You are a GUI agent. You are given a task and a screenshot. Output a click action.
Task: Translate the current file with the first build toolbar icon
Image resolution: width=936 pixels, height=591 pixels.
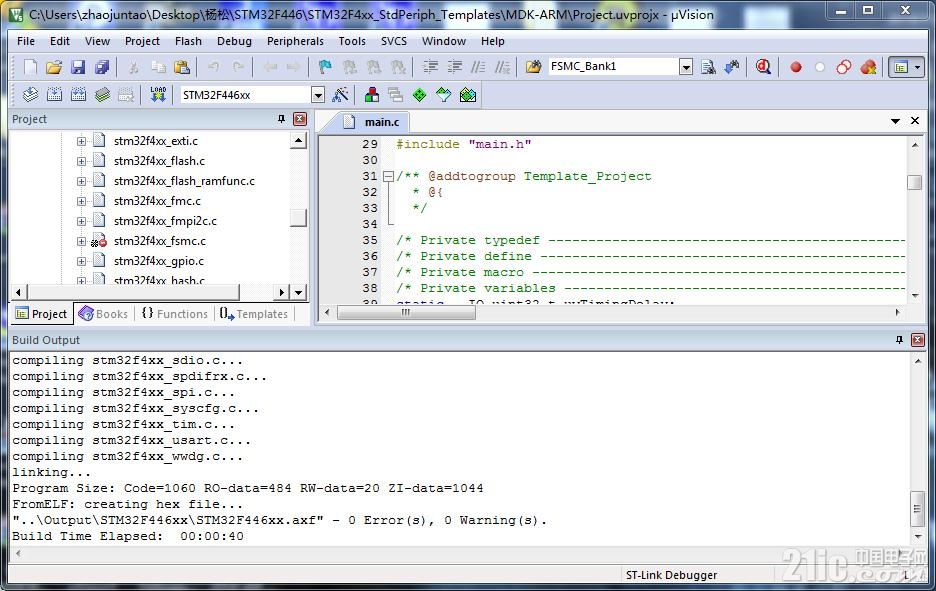coord(30,94)
